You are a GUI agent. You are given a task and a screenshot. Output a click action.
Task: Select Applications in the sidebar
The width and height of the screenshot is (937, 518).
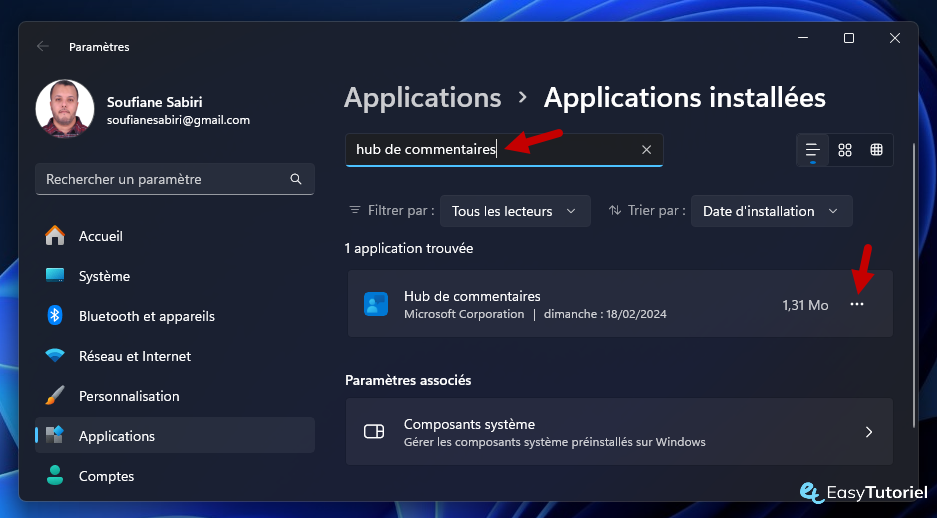(x=174, y=436)
